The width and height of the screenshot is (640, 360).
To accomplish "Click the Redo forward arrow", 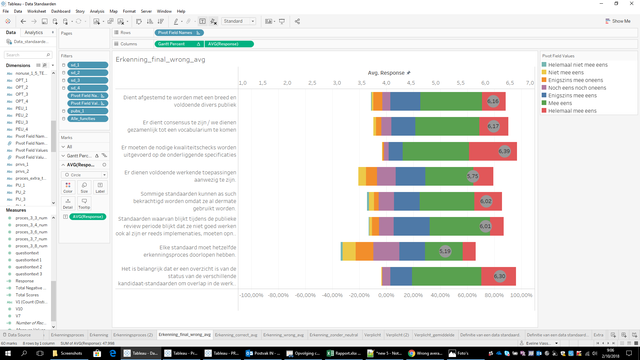I will [x=34, y=21].
